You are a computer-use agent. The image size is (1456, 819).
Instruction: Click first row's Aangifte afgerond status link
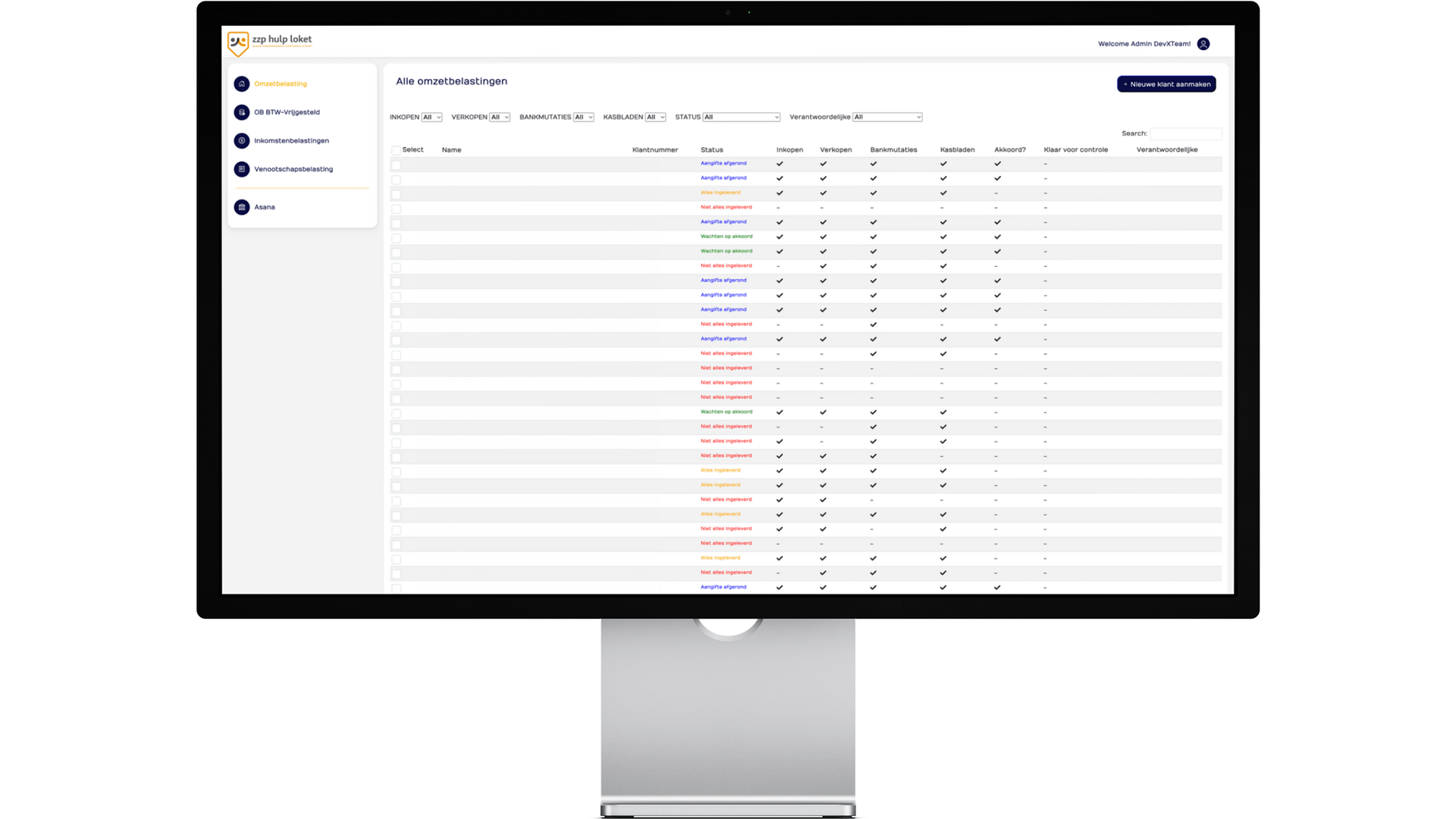pyautogui.click(x=723, y=164)
